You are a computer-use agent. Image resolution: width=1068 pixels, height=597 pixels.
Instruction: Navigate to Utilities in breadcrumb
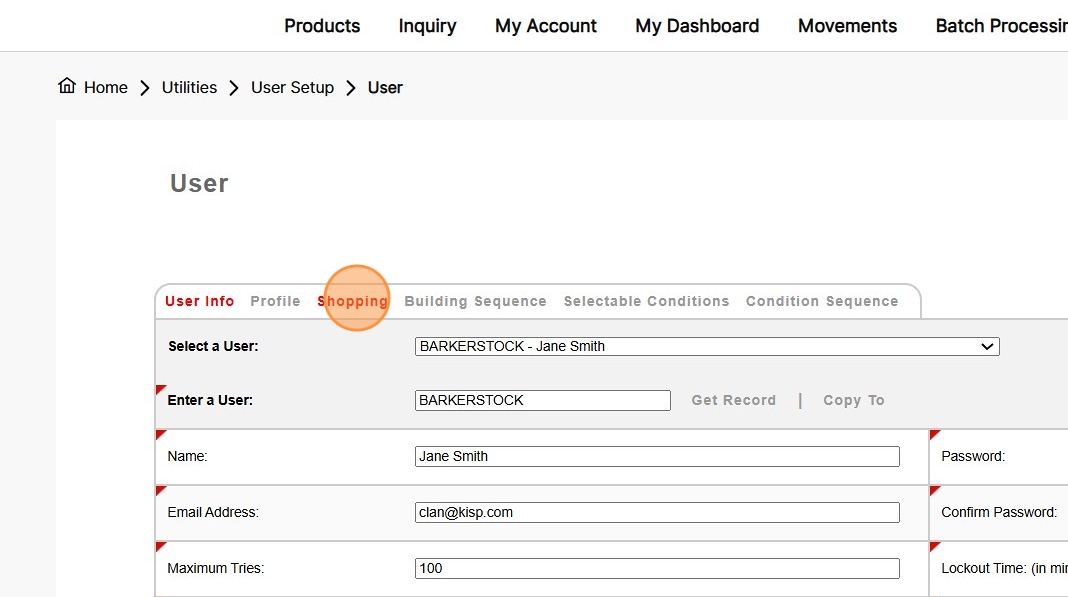[x=189, y=88]
